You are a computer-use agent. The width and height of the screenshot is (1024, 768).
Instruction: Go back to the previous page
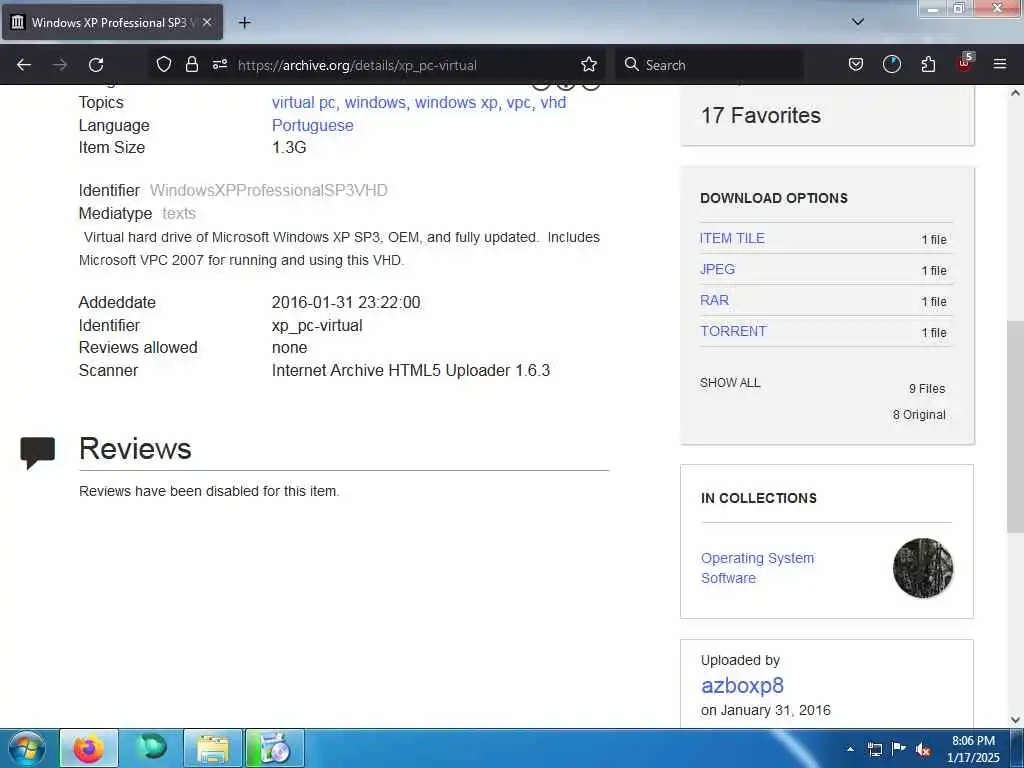click(x=24, y=65)
